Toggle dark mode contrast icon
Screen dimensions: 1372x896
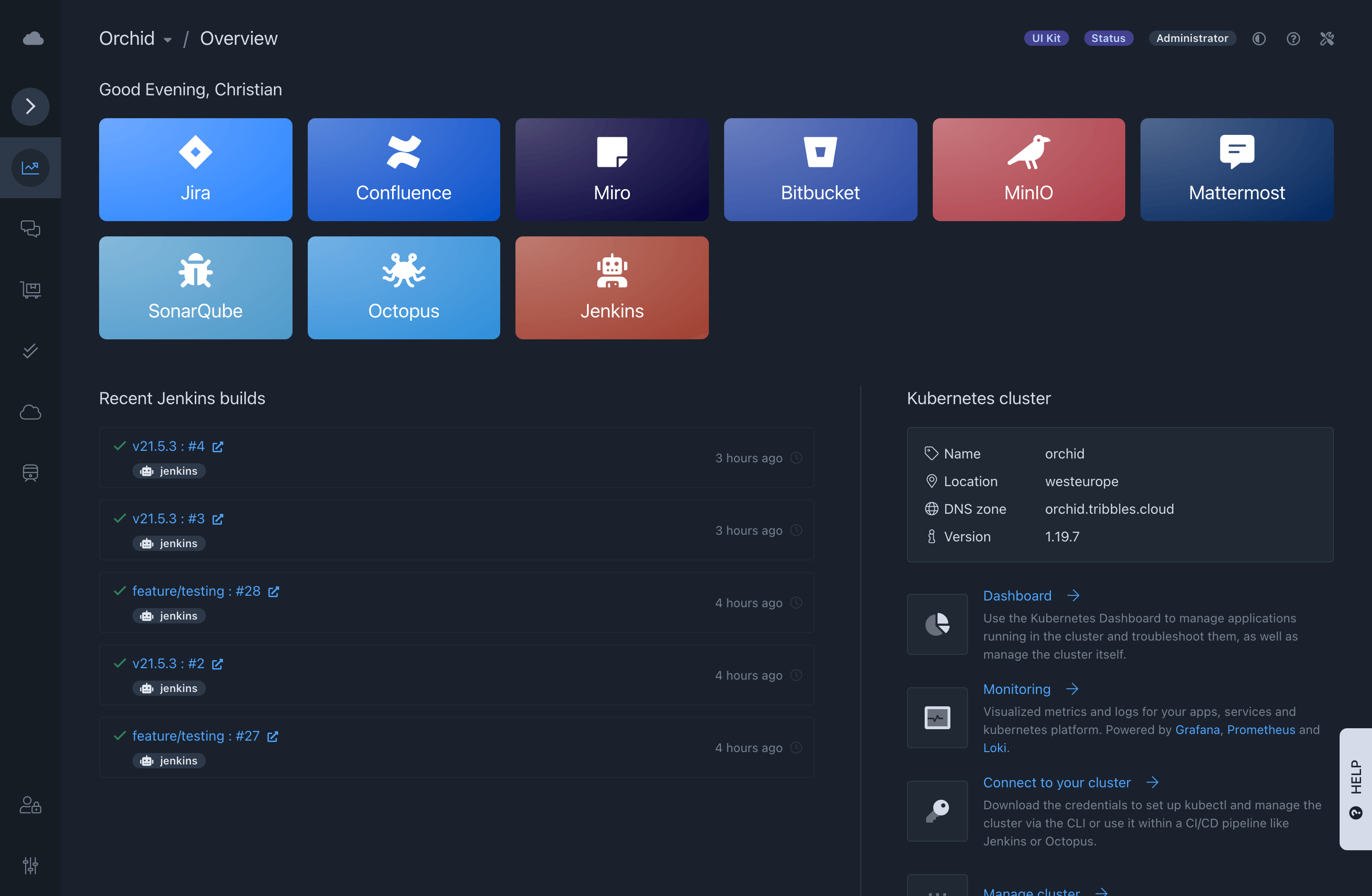(1259, 39)
